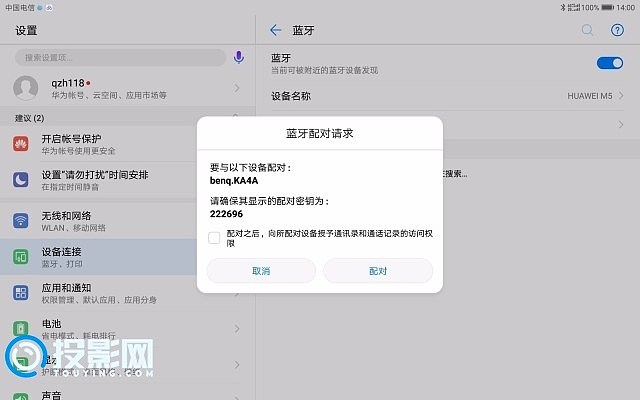
Task: Expand the qzh118 account chevron
Action: pyautogui.click(x=237, y=88)
